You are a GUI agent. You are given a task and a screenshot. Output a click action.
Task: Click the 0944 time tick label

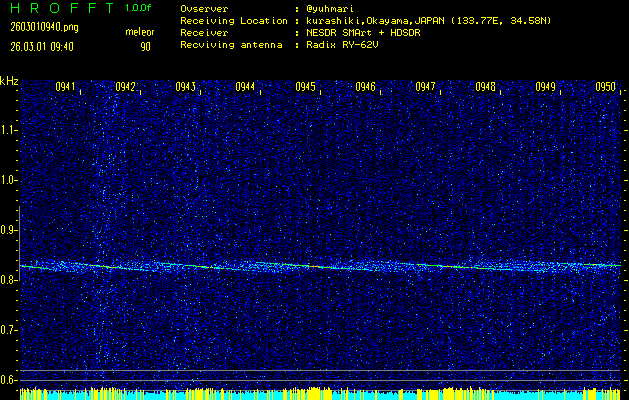[246, 87]
